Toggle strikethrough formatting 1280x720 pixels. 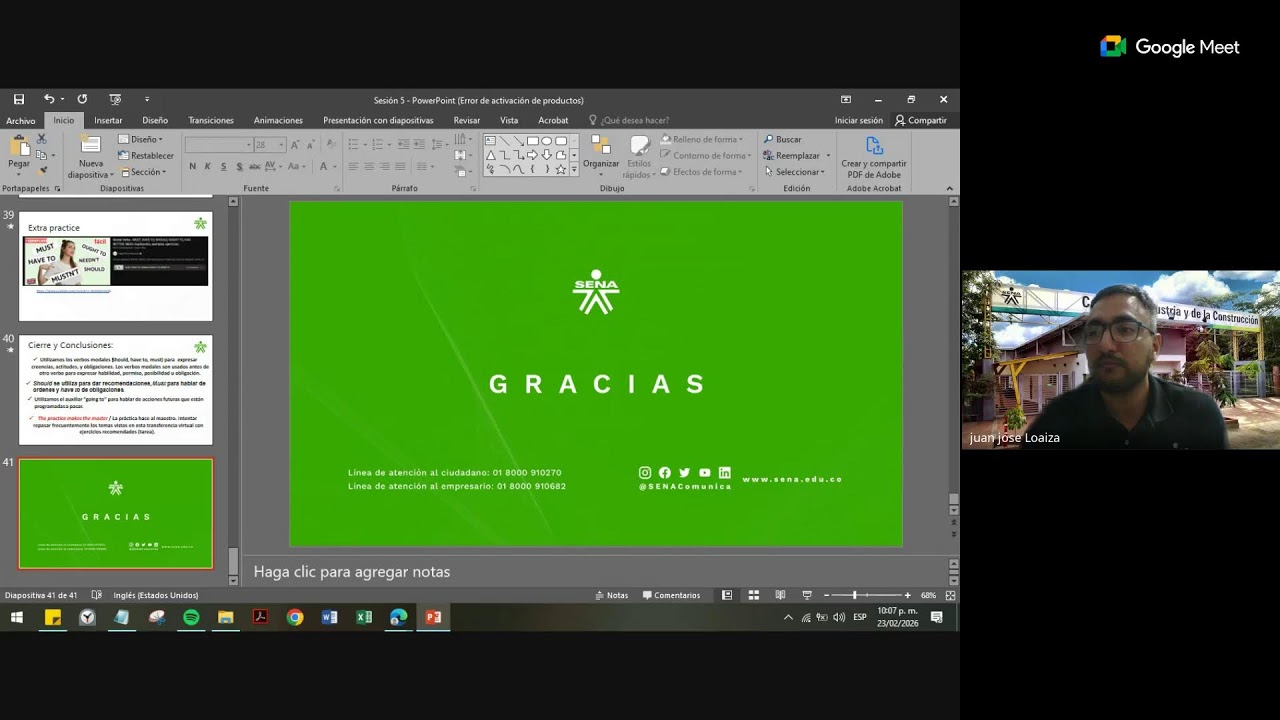pos(255,166)
